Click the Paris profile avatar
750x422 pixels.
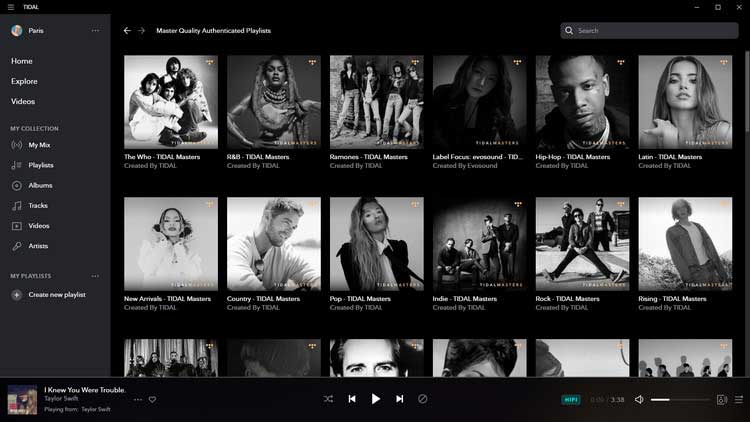(x=17, y=31)
